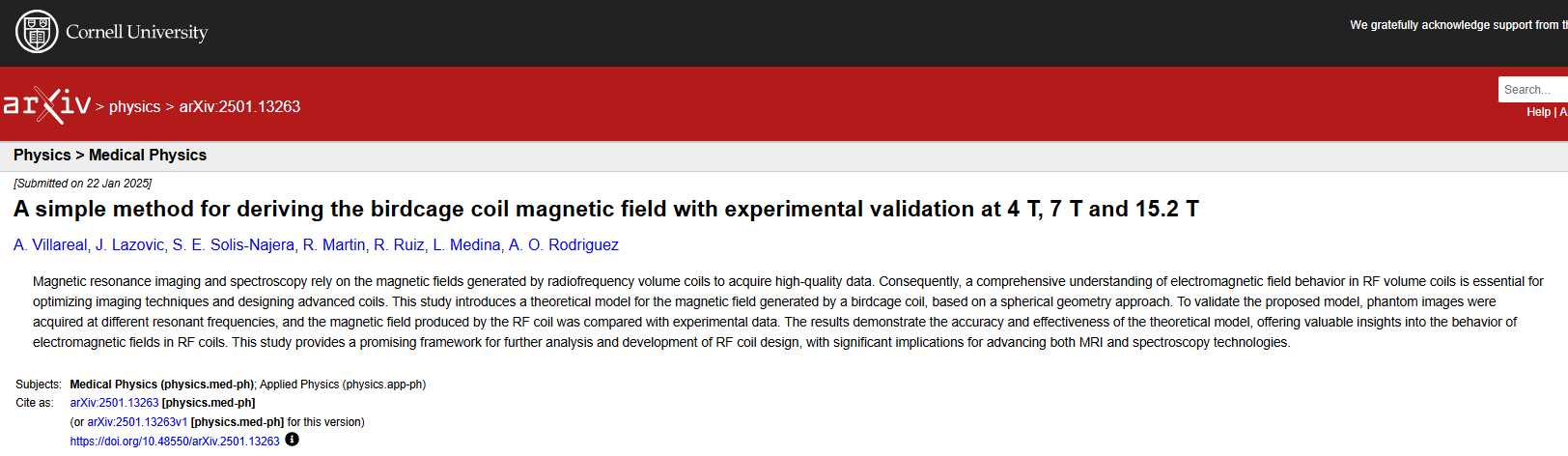Go to physics breadcrumb link
The image size is (1568, 456).
tap(134, 106)
